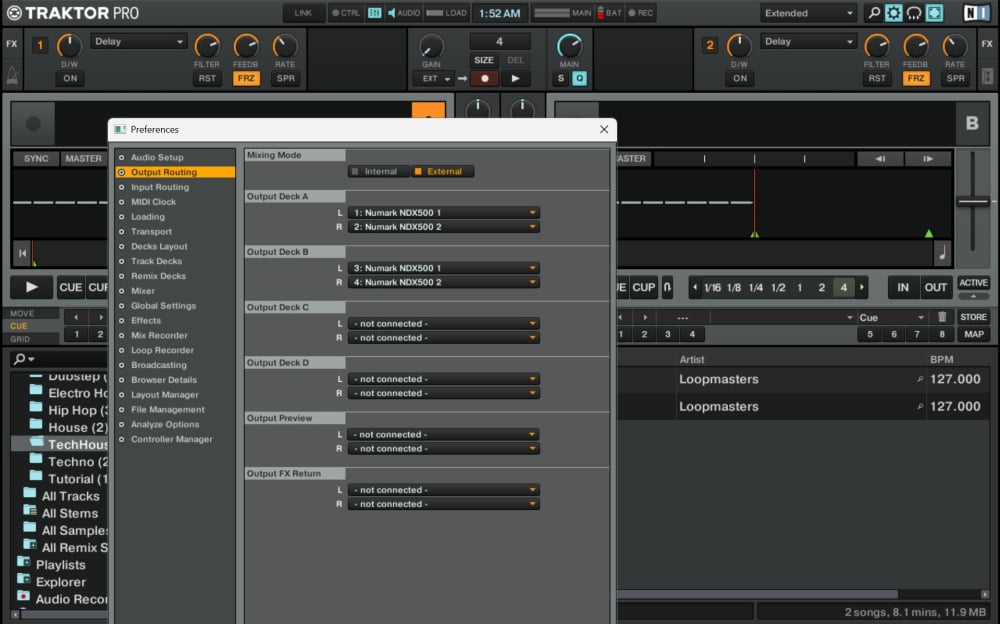Jump to track start on Deck A
This screenshot has width=1000, height=624.
coord(22,253)
